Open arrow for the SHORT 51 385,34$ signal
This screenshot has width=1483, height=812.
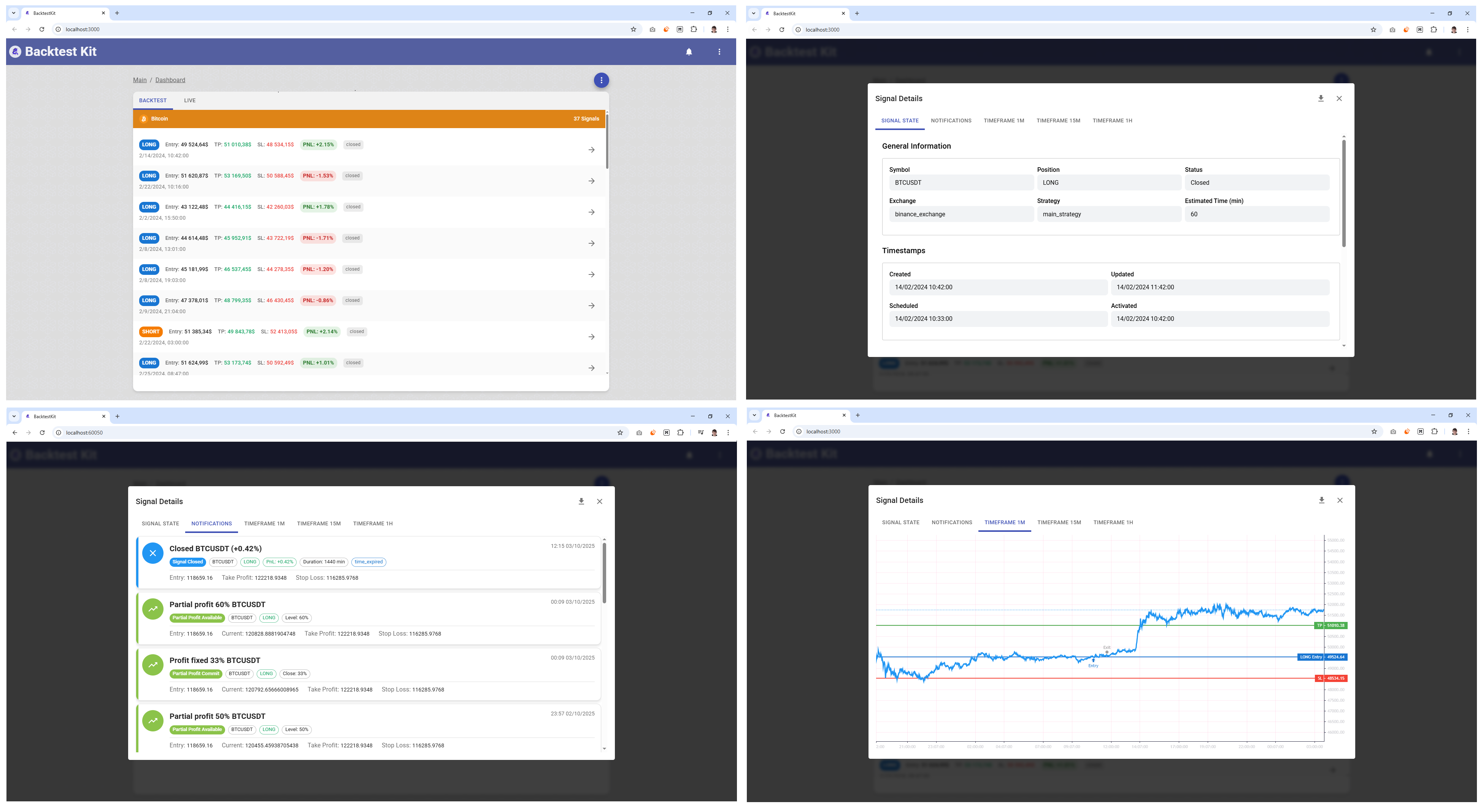pyautogui.click(x=591, y=337)
